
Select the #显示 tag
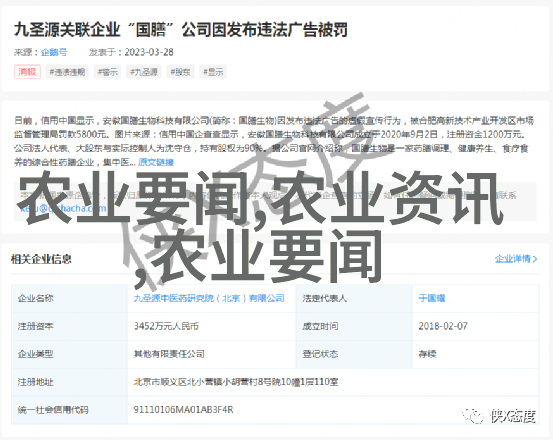pyautogui.click(x=213, y=72)
